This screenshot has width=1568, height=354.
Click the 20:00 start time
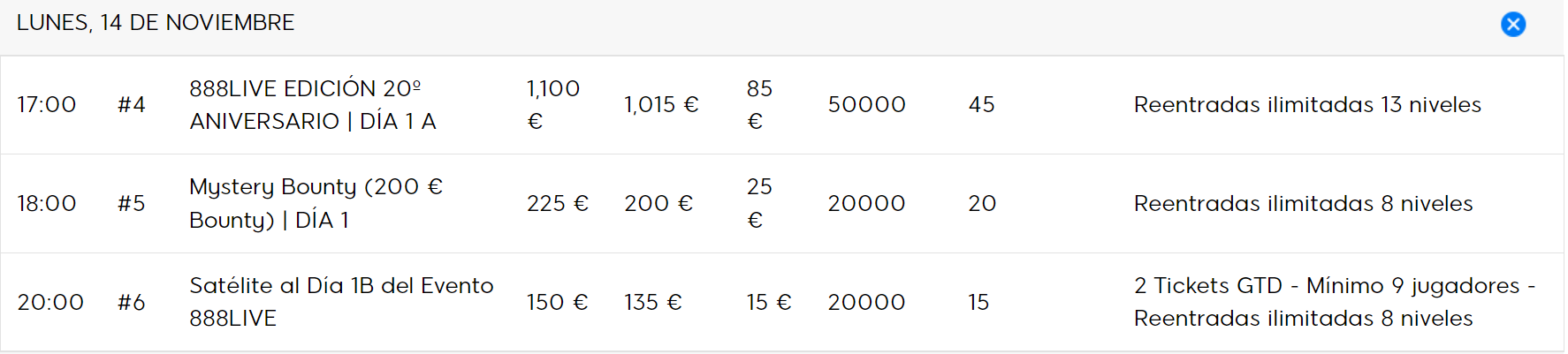[50, 303]
